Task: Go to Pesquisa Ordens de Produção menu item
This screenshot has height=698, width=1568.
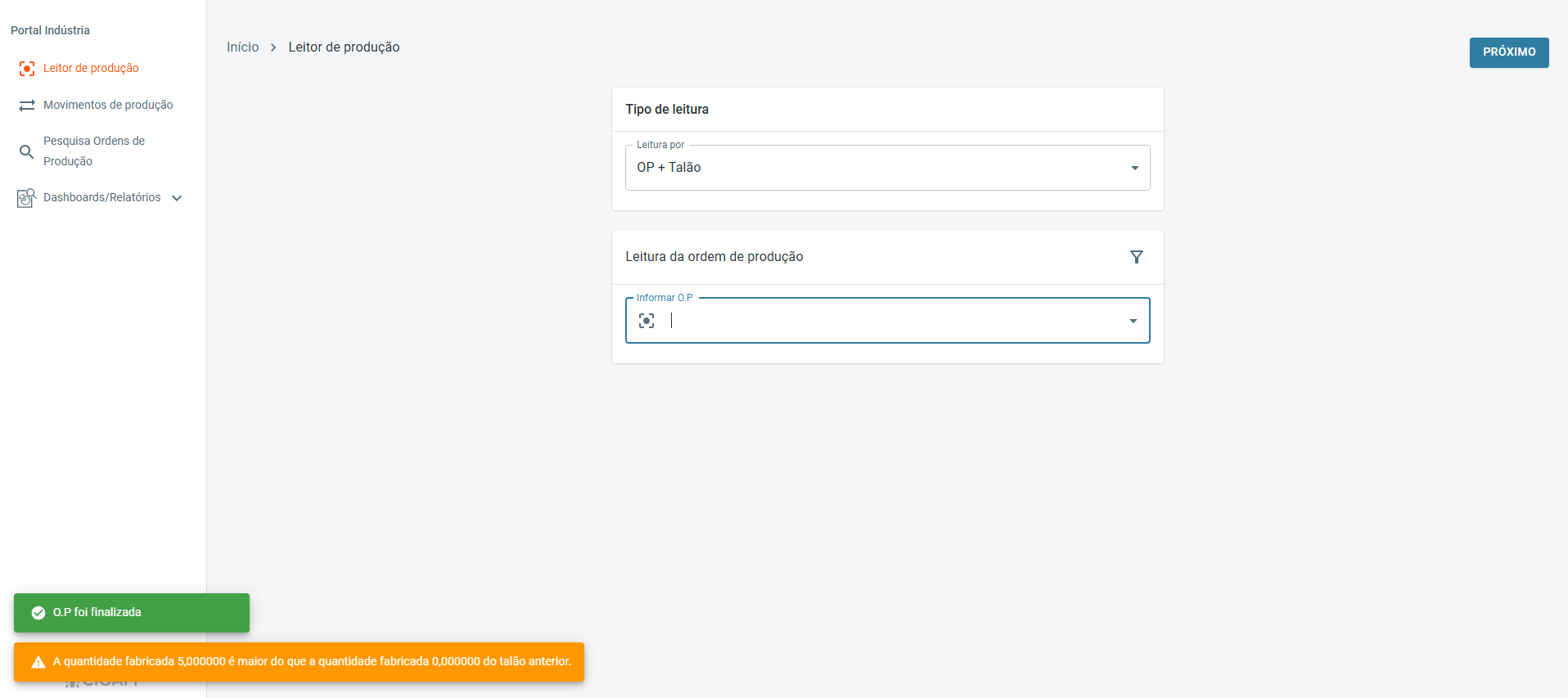Action: click(x=94, y=151)
